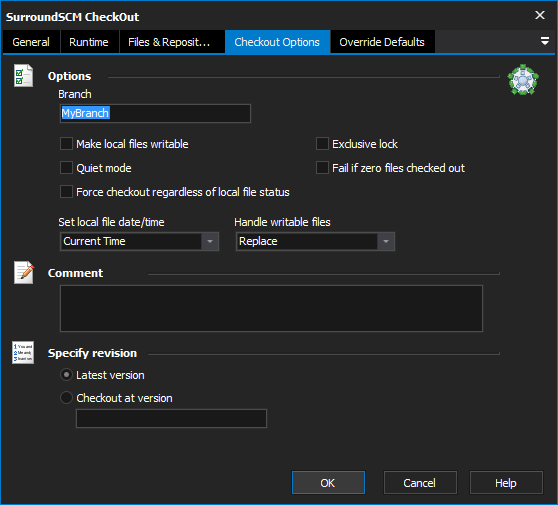The width and height of the screenshot is (558, 505).
Task: Enable Make local files writable
Action: coord(66,144)
